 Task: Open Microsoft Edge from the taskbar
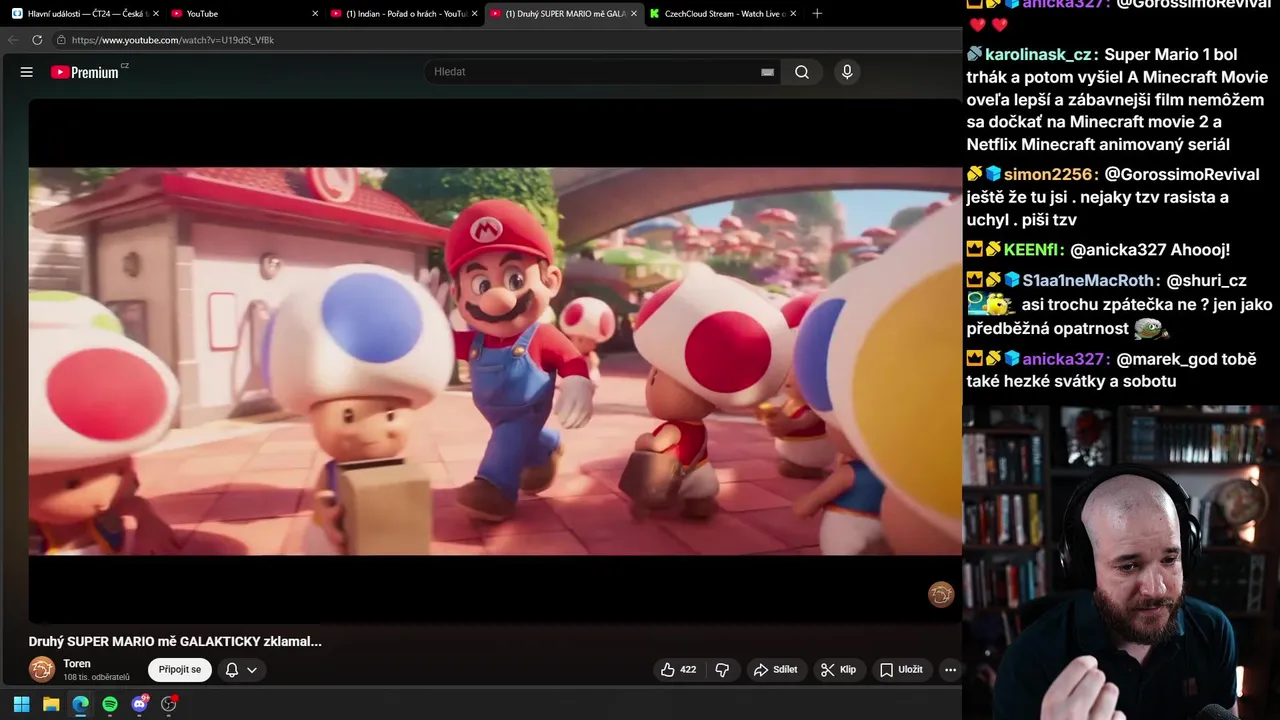click(80, 704)
